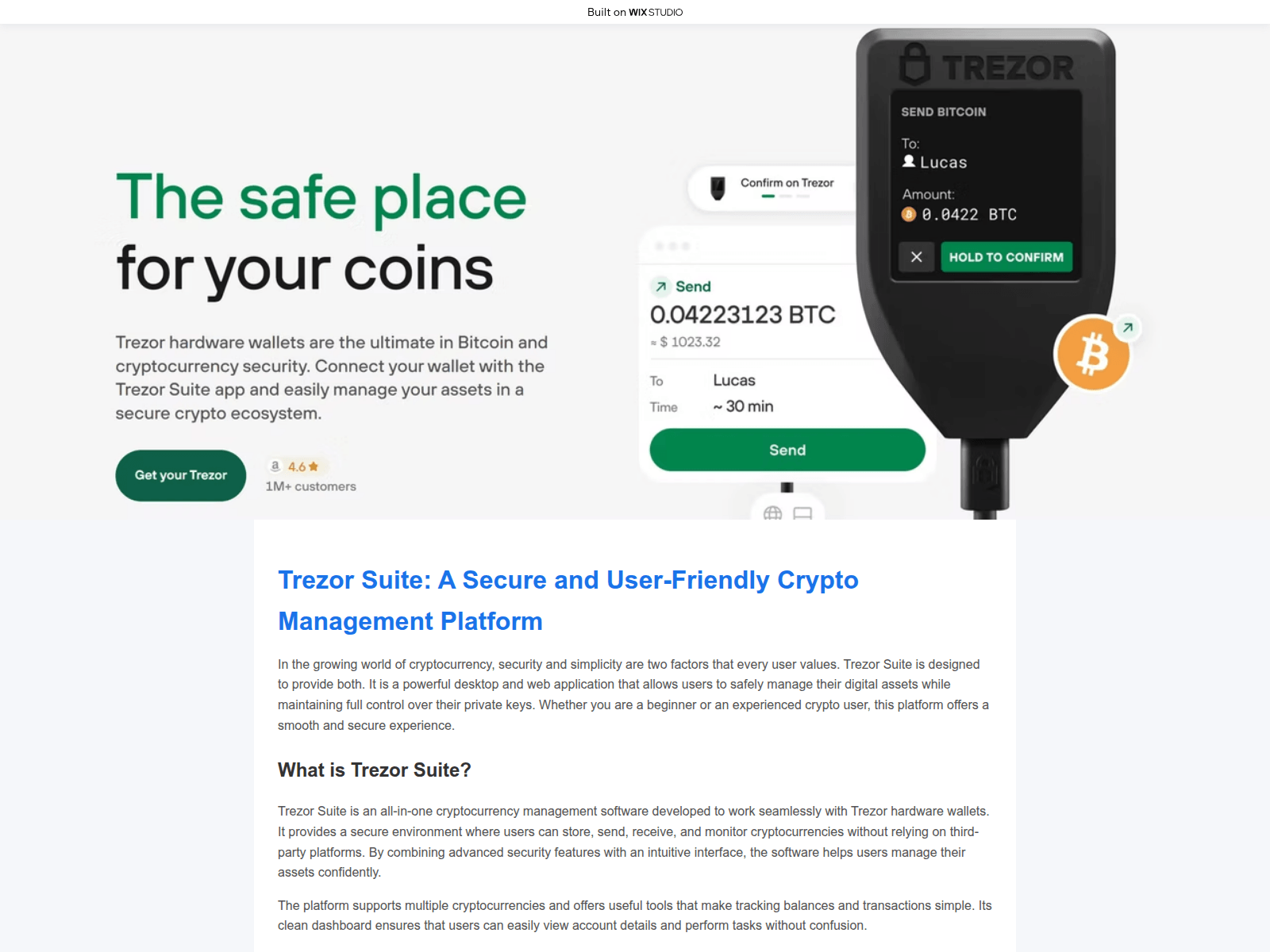This screenshot has width=1270, height=952.
Task: Click the green Send button
Action: tap(787, 450)
